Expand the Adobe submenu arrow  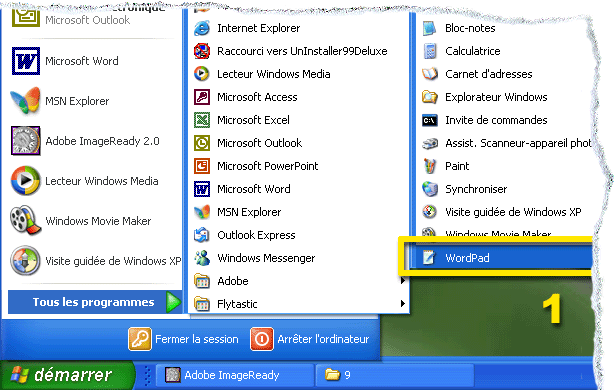point(402,281)
